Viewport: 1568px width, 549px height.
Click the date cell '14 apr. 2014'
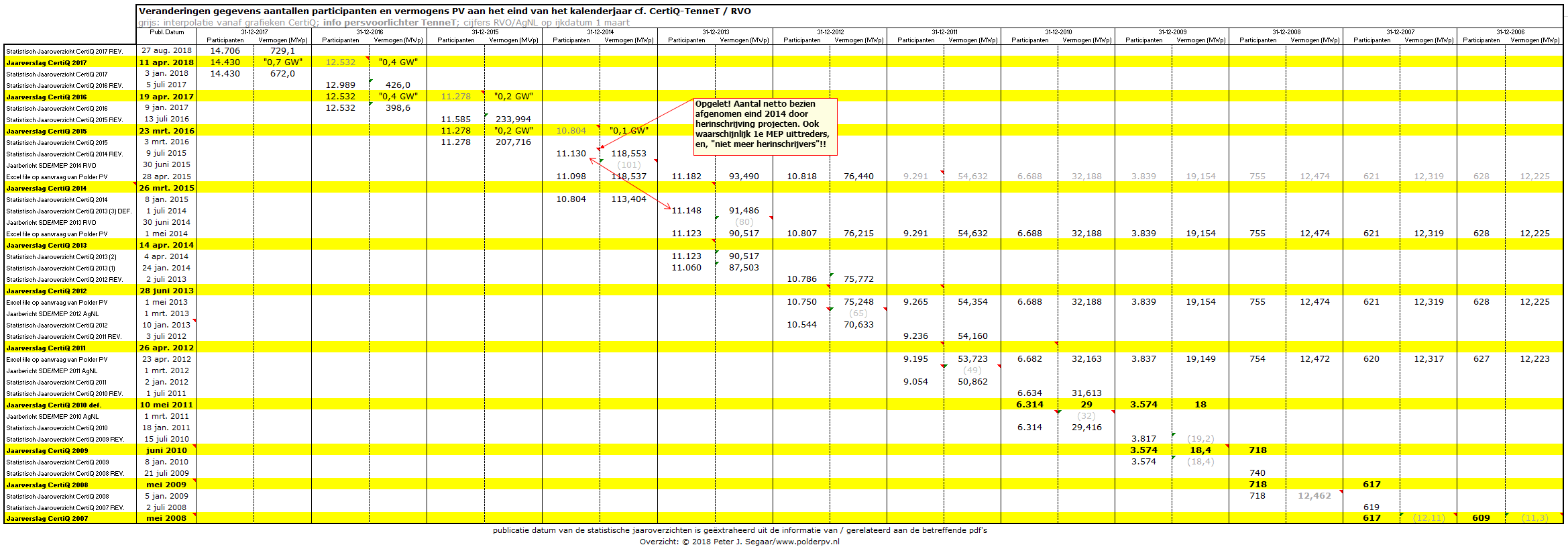click(x=166, y=245)
